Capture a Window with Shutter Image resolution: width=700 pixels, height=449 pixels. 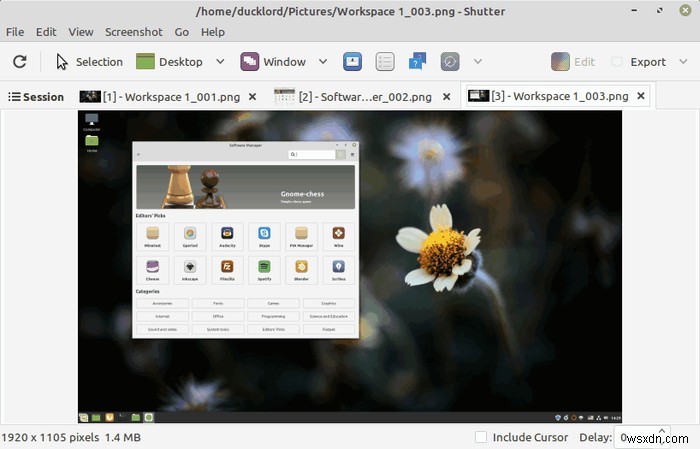coord(273,62)
